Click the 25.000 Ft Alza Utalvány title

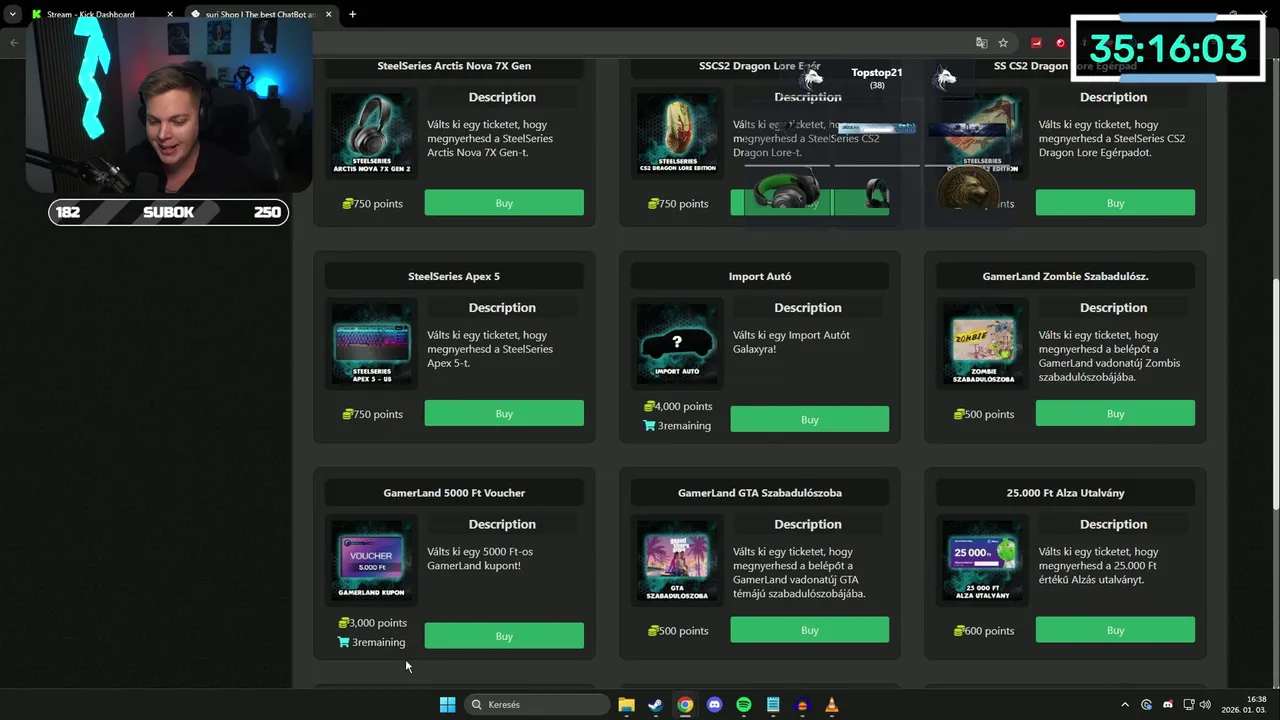point(1065,493)
